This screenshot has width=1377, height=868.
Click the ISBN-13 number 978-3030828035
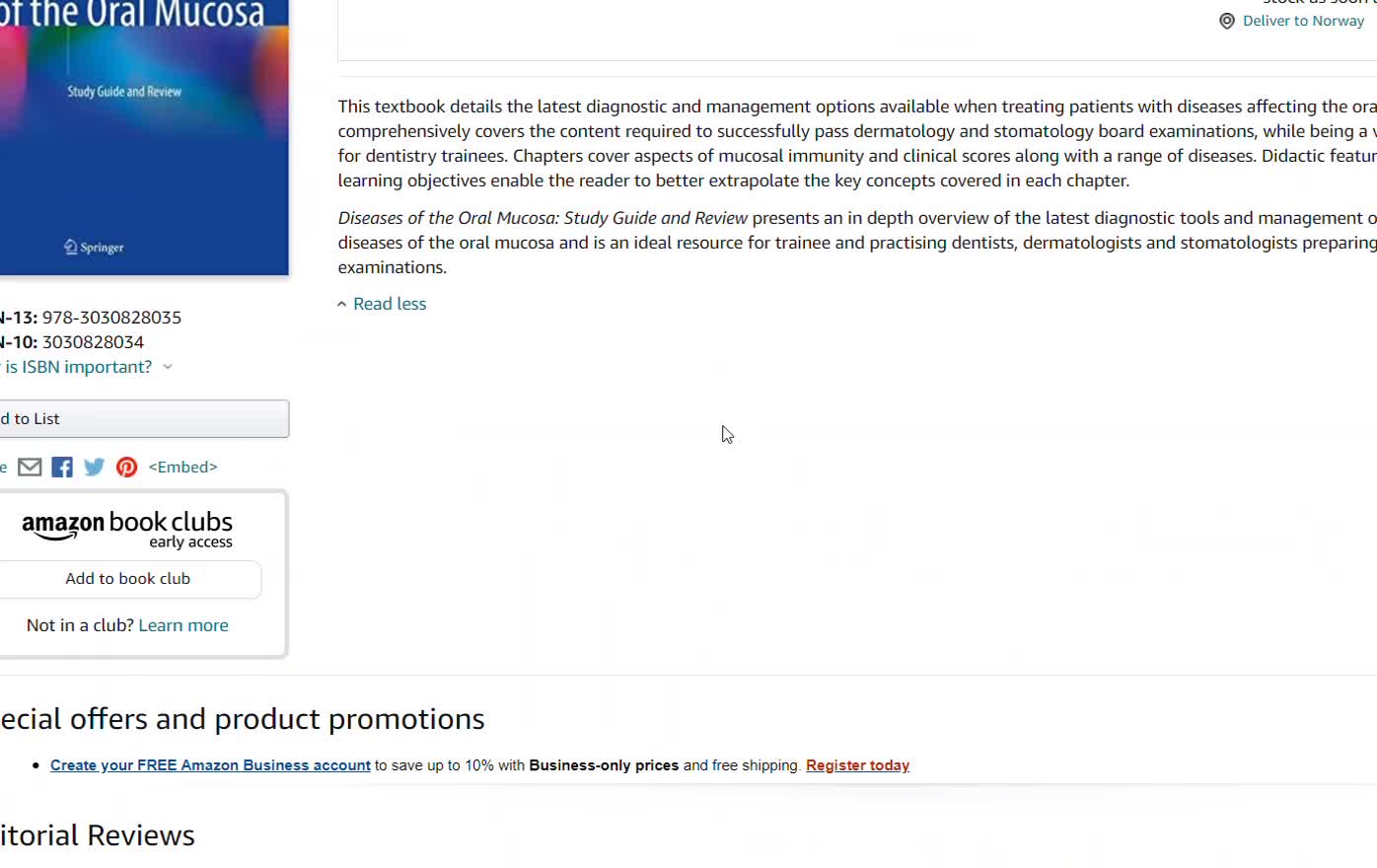click(111, 318)
